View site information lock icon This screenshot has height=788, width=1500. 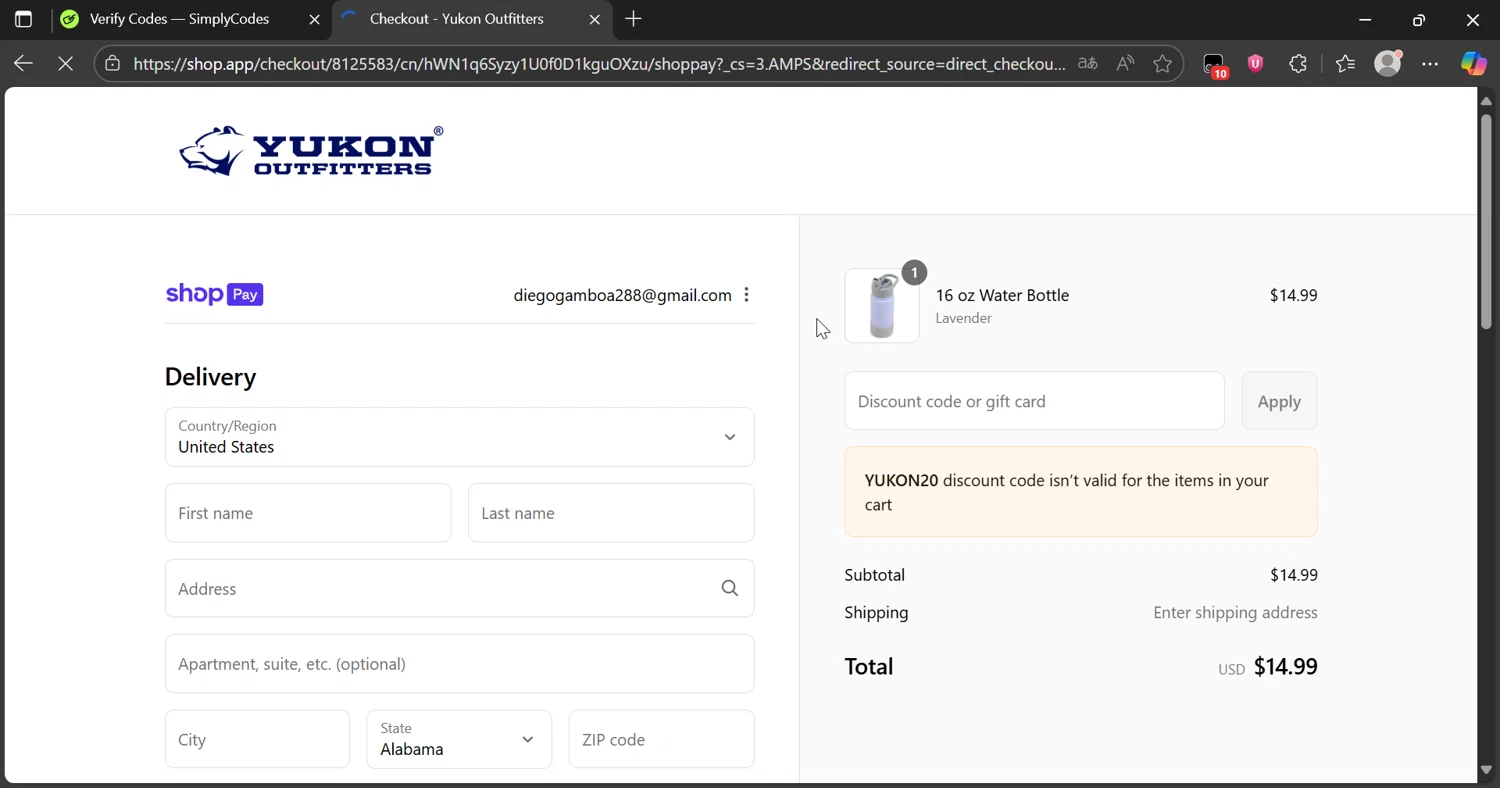pos(113,64)
